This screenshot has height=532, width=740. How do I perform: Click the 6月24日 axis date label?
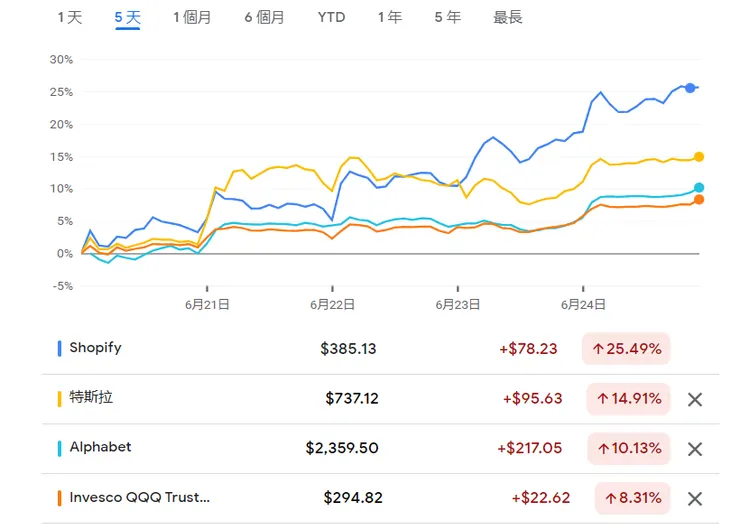click(x=583, y=304)
